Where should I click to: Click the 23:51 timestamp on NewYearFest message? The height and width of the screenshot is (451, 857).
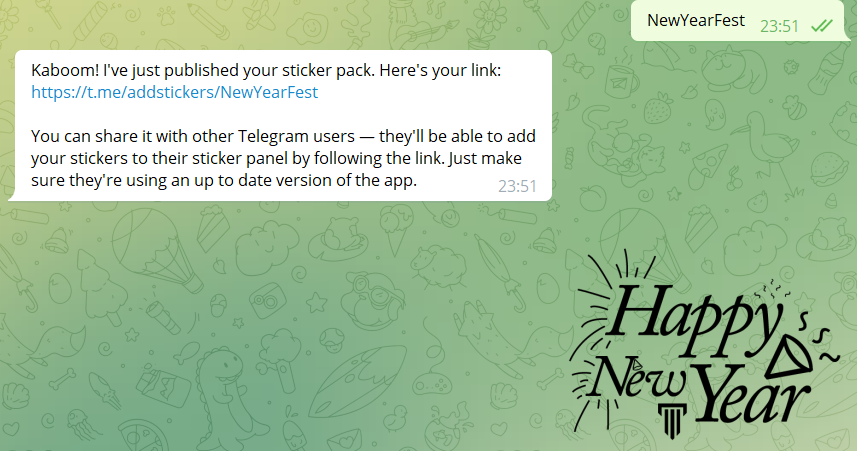(x=779, y=26)
